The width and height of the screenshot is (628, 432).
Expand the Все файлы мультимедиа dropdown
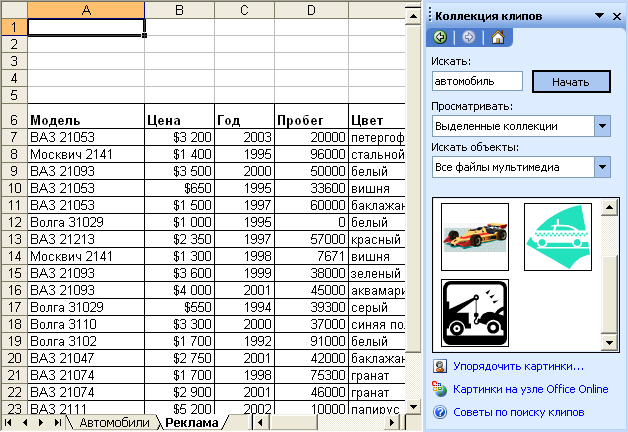(x=602, y=167)
